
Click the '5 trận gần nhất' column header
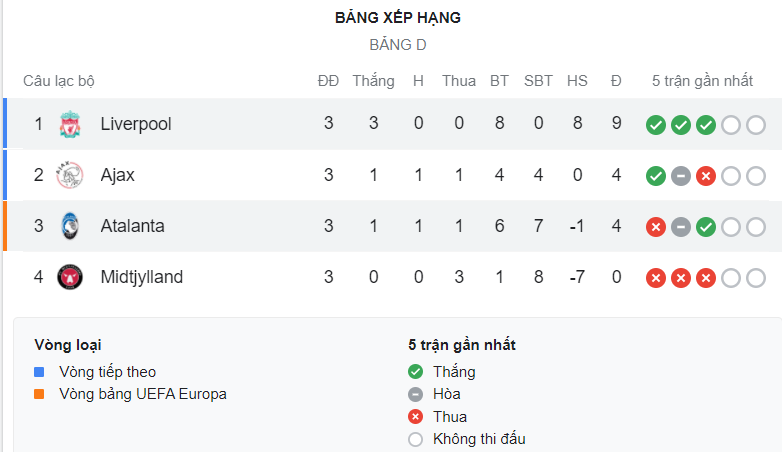(702, 80)
